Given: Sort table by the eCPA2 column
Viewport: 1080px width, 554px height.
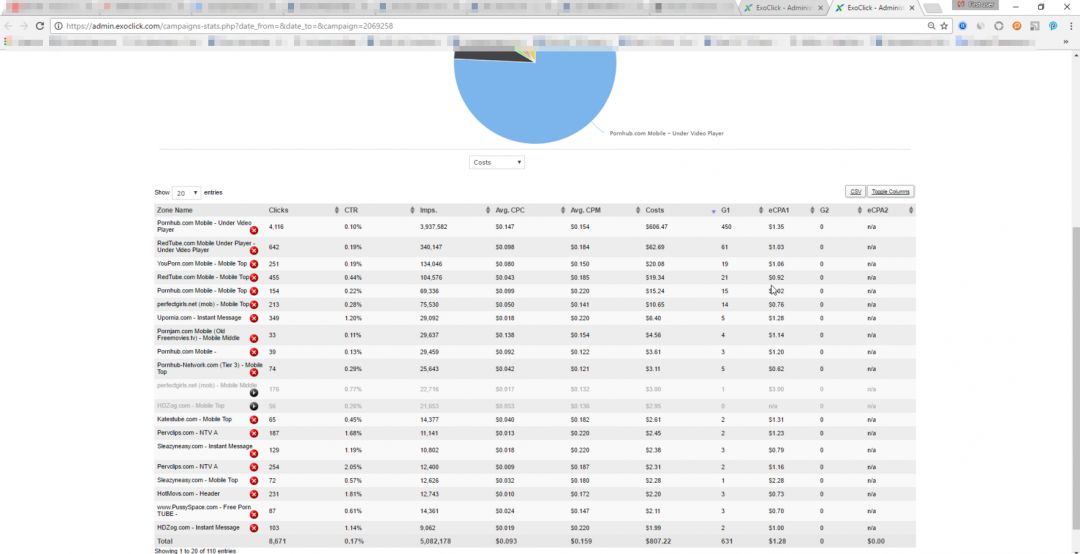Looking at the screenshot, I should 890,210.
